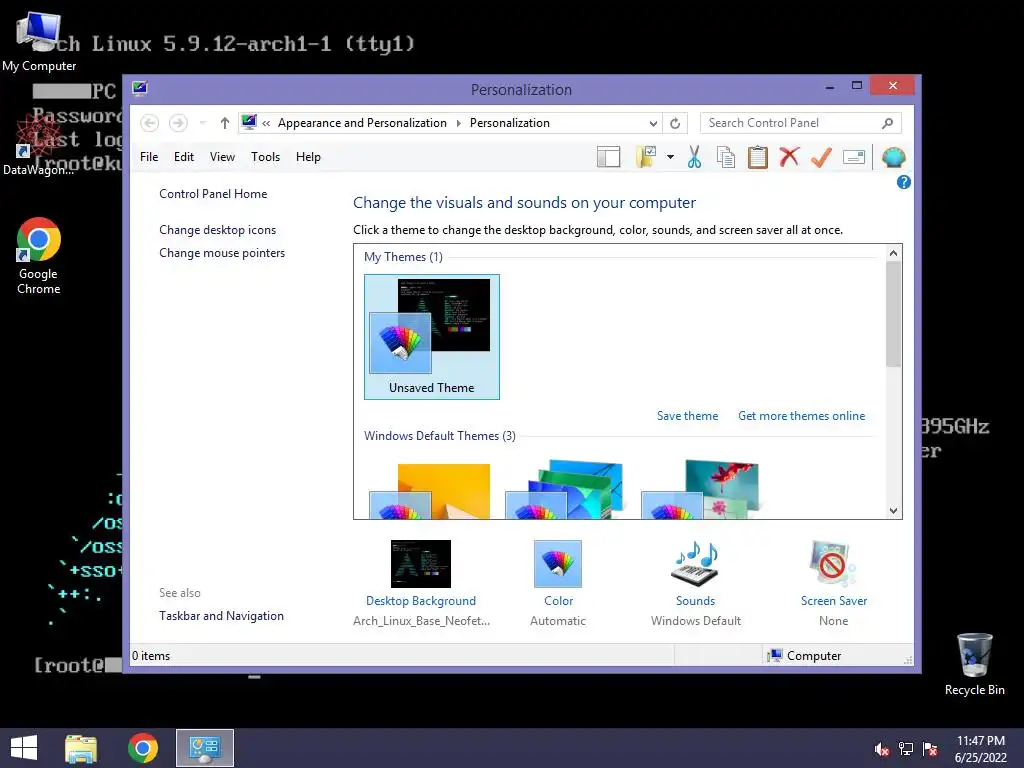Click the network tray icon
1024x768 pixels.
pyautogui.click(x=906, y=749)
